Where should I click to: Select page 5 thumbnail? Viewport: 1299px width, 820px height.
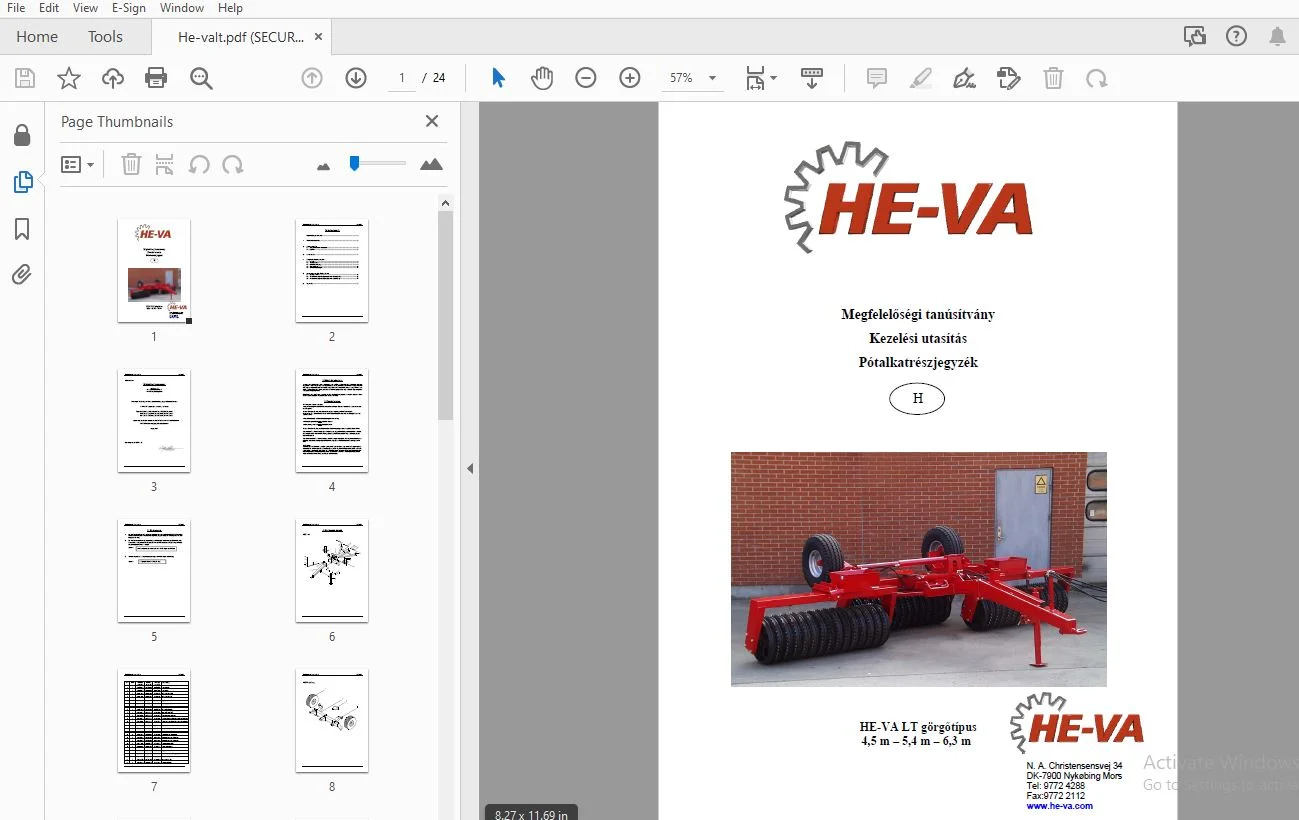154,570
